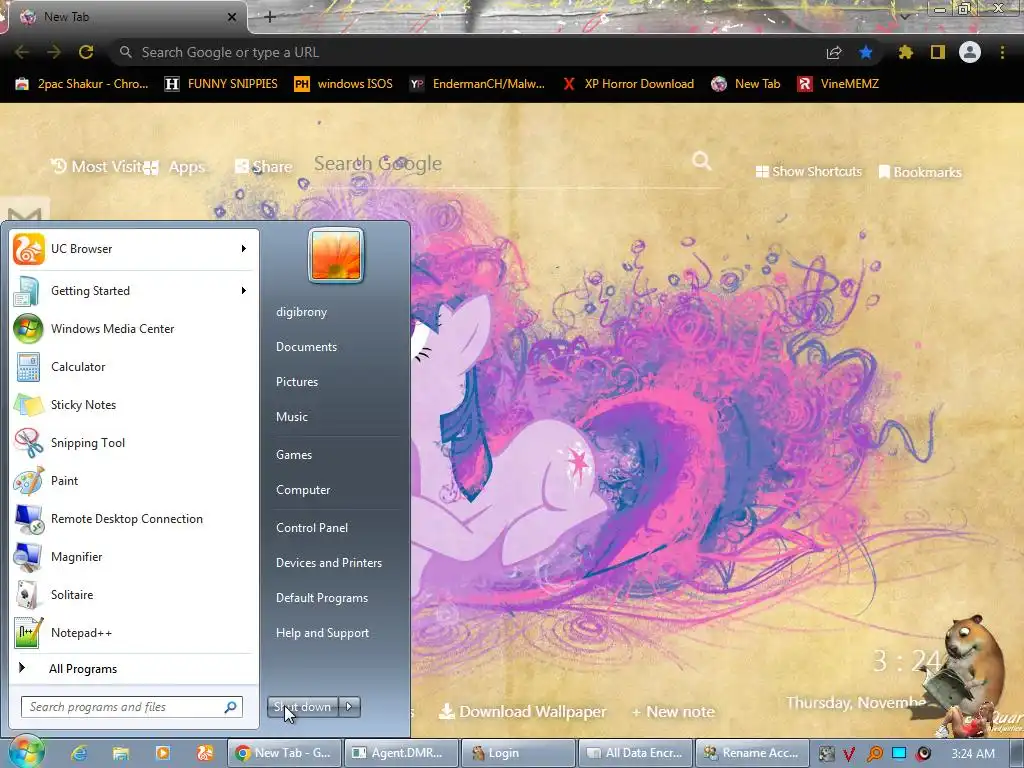Expand UC Browser jump list arrow
Screen dimensions: 1024x768
coord(244,249)
